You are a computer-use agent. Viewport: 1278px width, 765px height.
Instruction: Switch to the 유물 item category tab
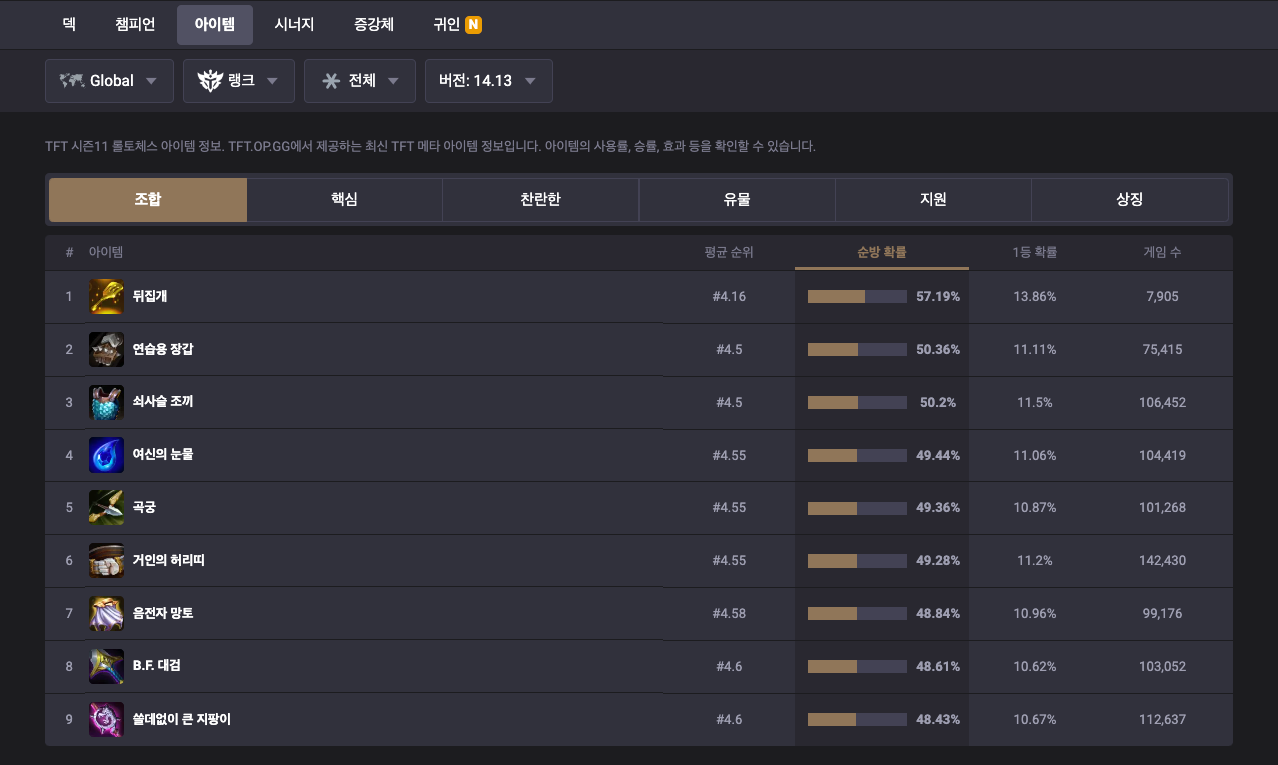click(737, 200)
